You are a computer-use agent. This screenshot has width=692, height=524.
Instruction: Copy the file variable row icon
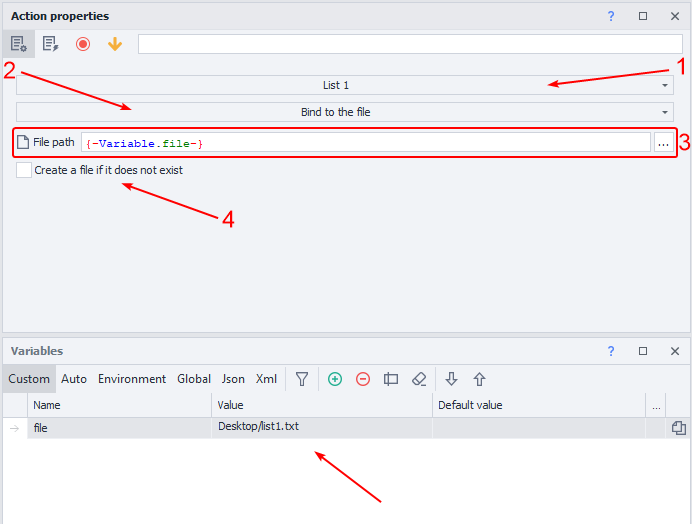click(x=679, y=428)
